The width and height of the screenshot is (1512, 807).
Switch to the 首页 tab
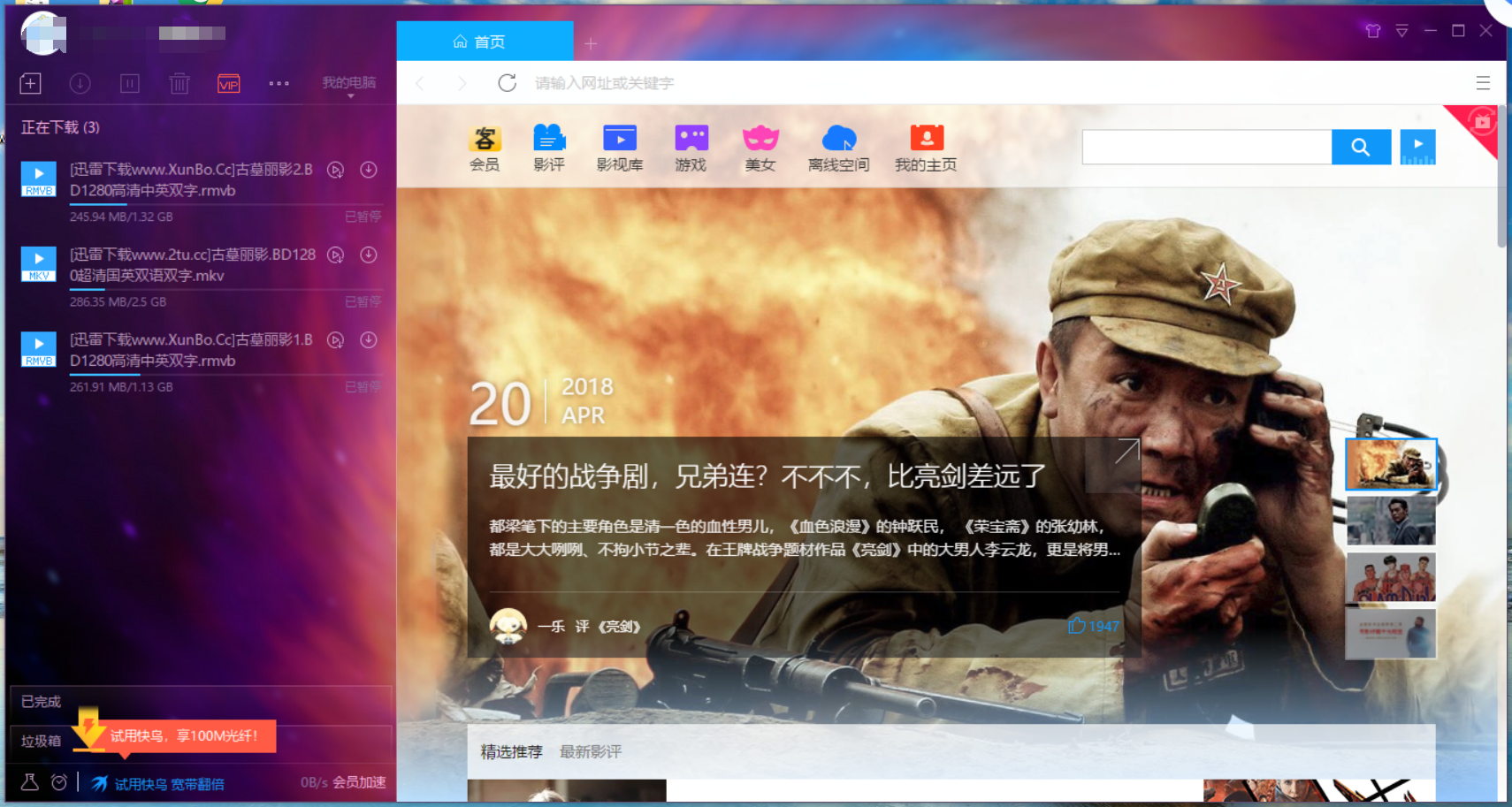tap(485, 42)
